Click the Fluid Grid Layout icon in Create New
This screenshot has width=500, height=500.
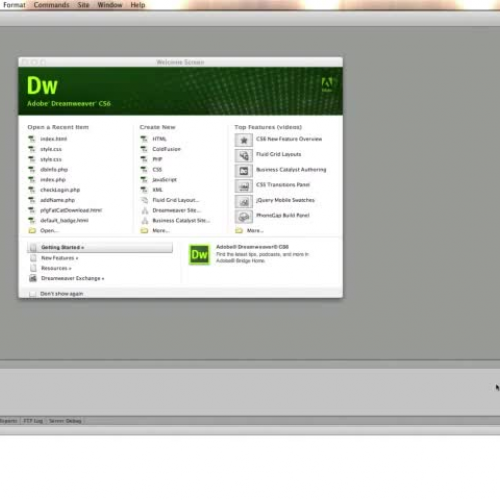(144, 200)
